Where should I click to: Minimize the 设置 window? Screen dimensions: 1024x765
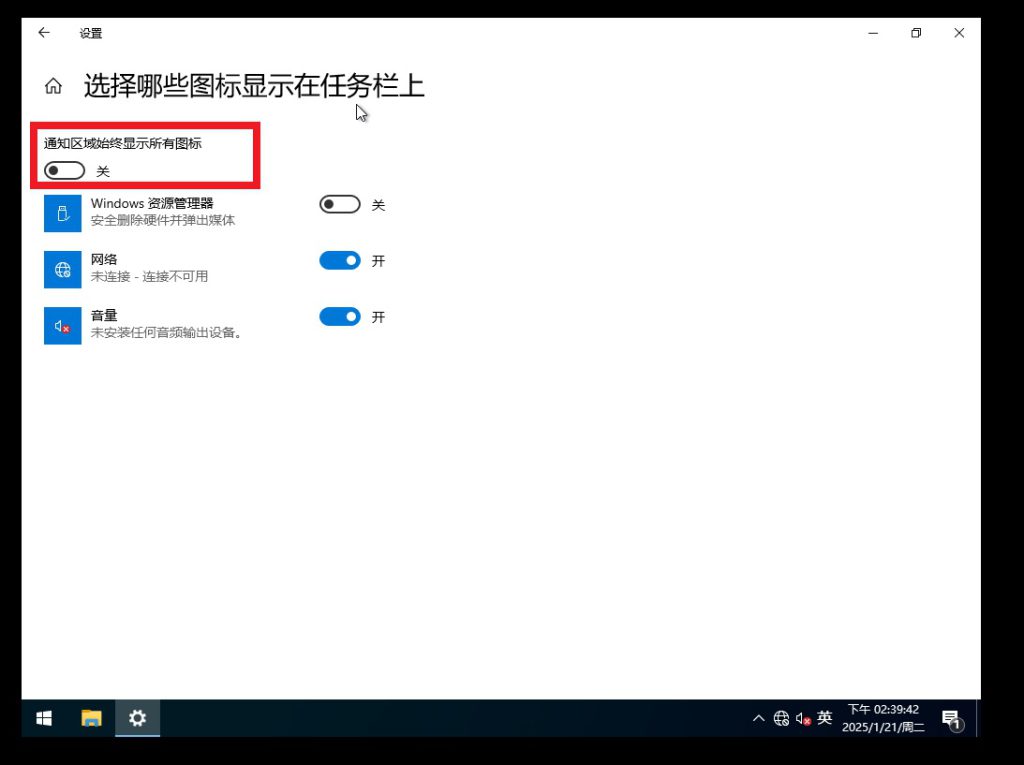pyautogui.click(x=873, y=33)
